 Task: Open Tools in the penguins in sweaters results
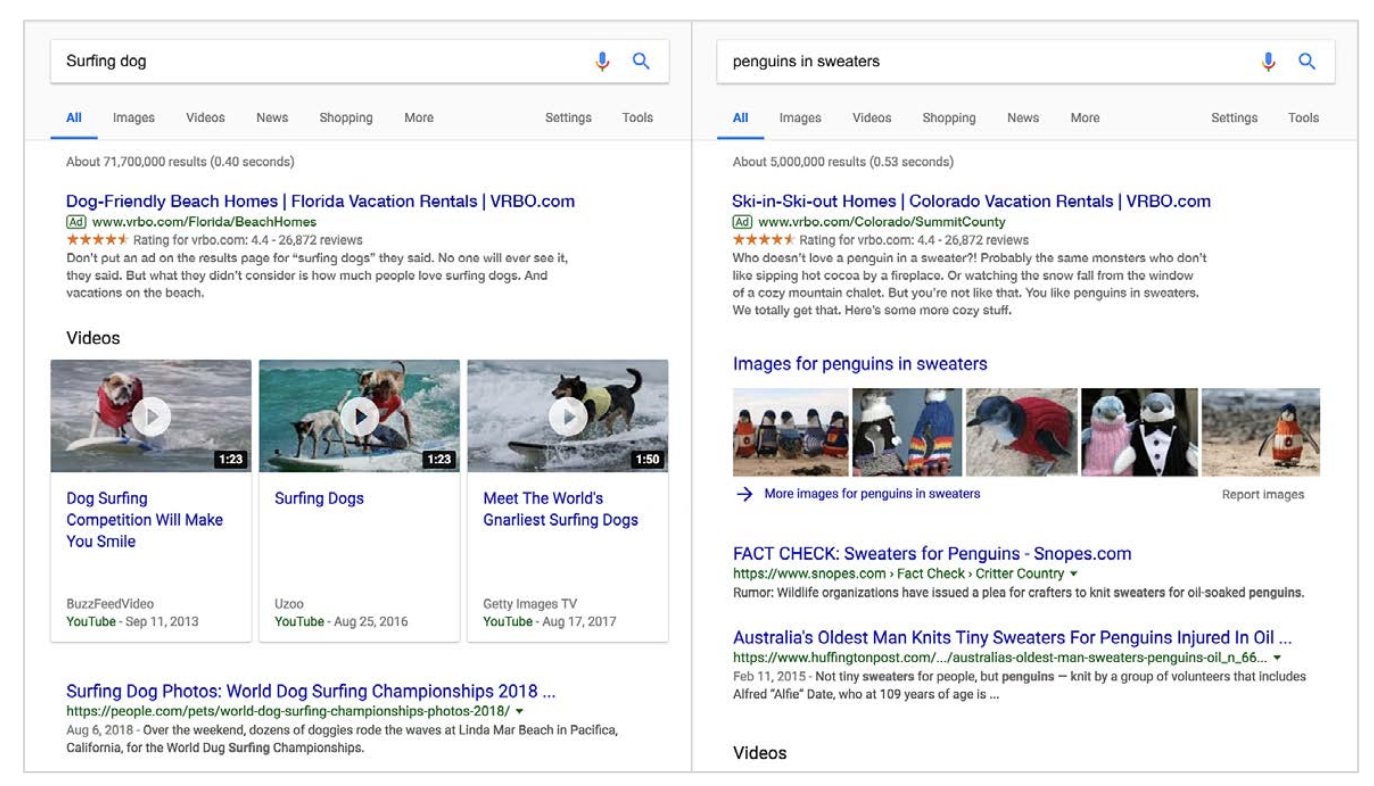(1303, 118)
